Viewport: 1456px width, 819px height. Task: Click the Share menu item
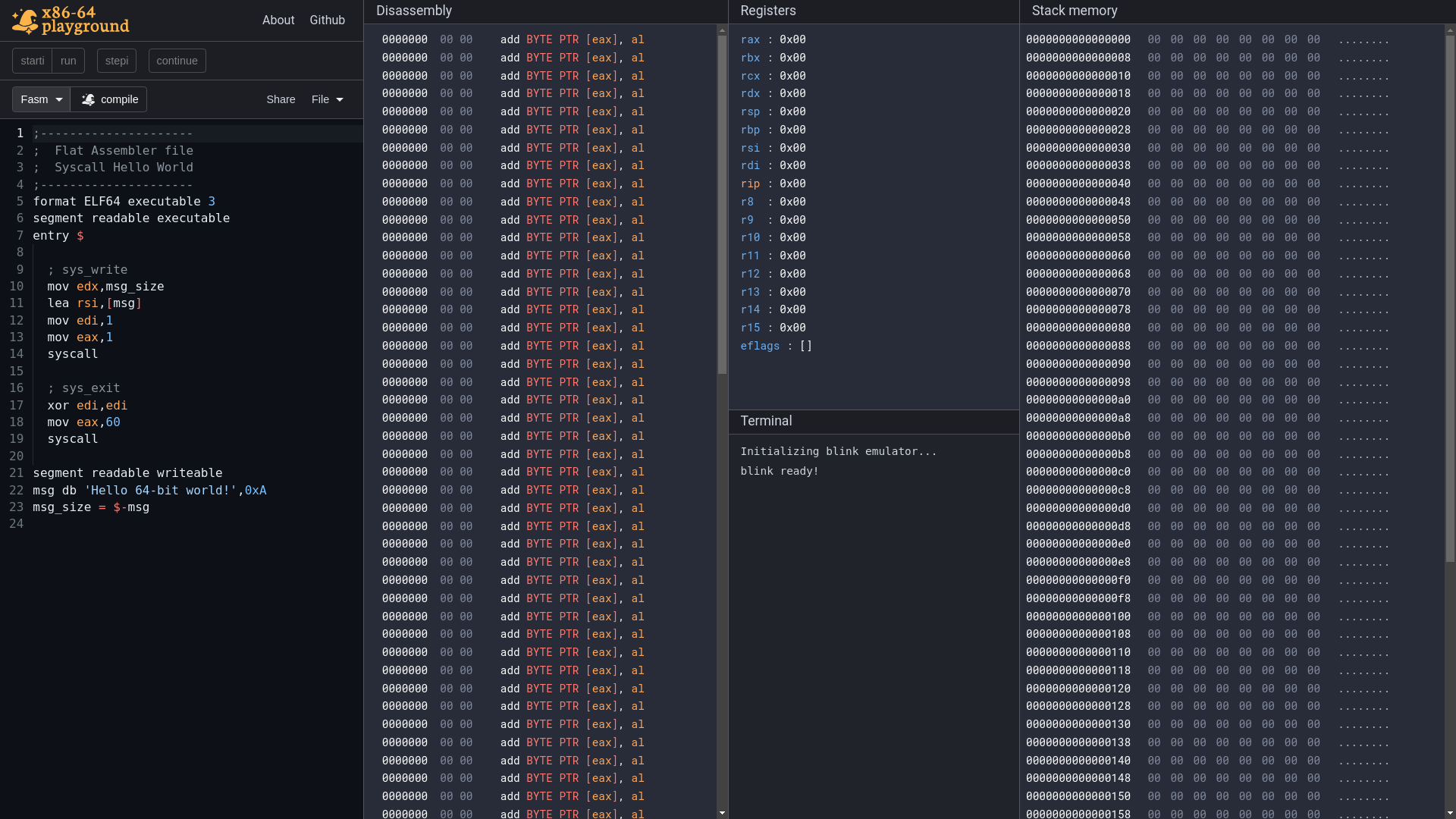tap(281, 99)
